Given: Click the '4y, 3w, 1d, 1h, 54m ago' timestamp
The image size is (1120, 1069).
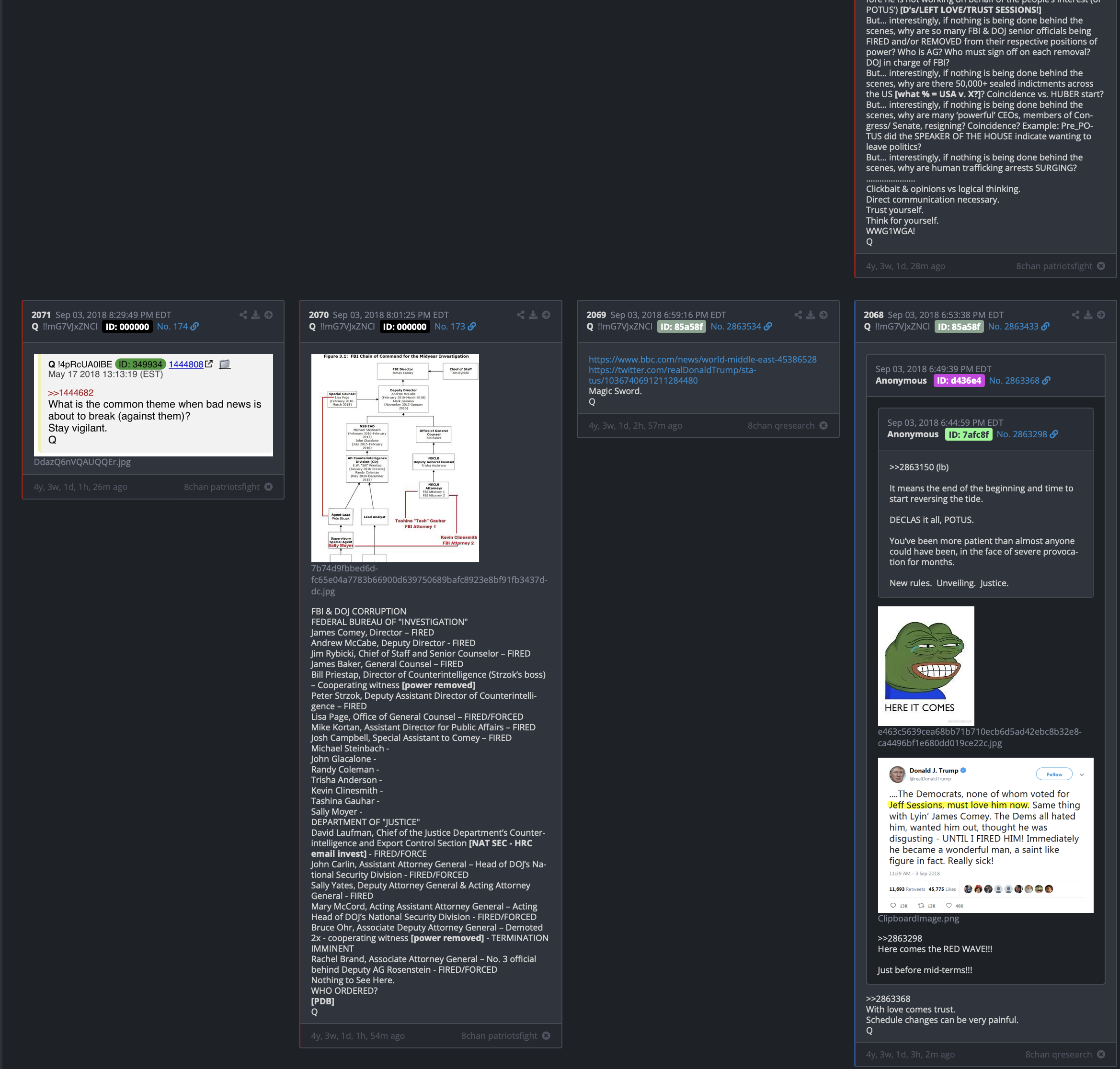Looking at the screenshot, I should tap(358, 1035).
